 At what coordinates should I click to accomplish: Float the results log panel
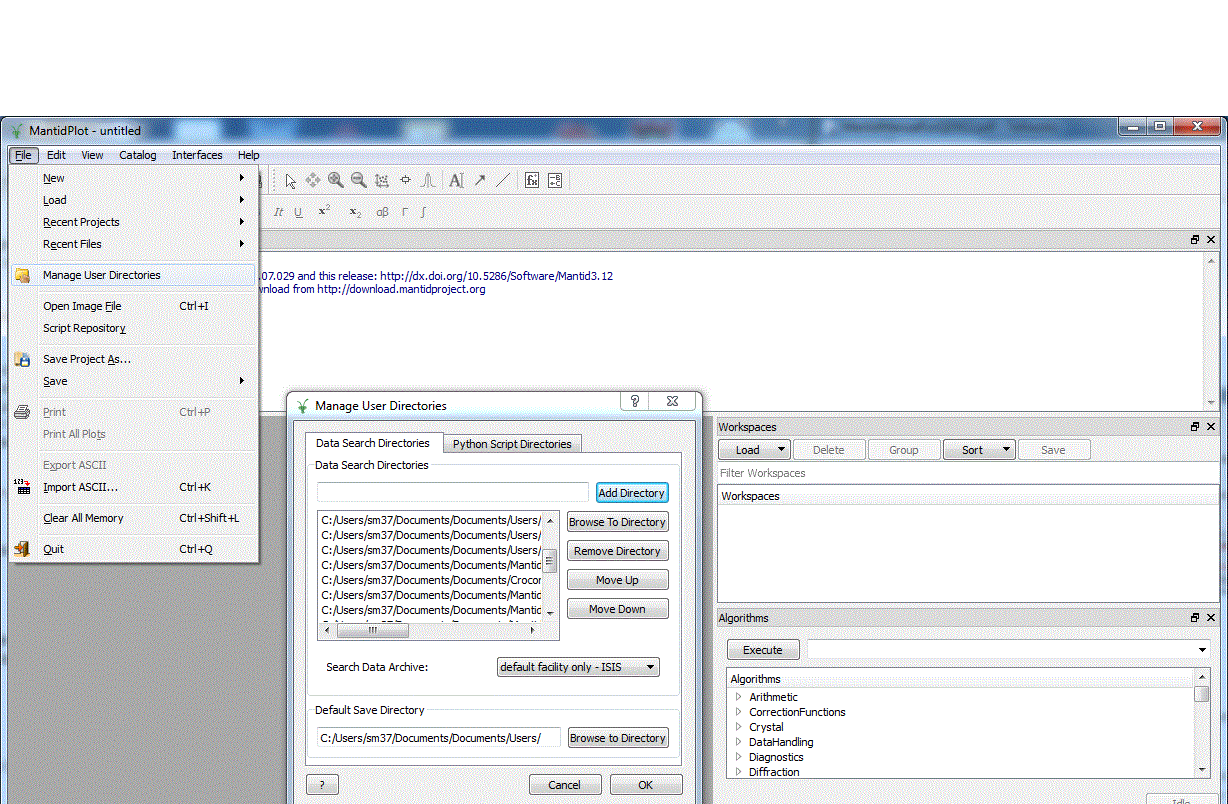(x=1195, y=240)
